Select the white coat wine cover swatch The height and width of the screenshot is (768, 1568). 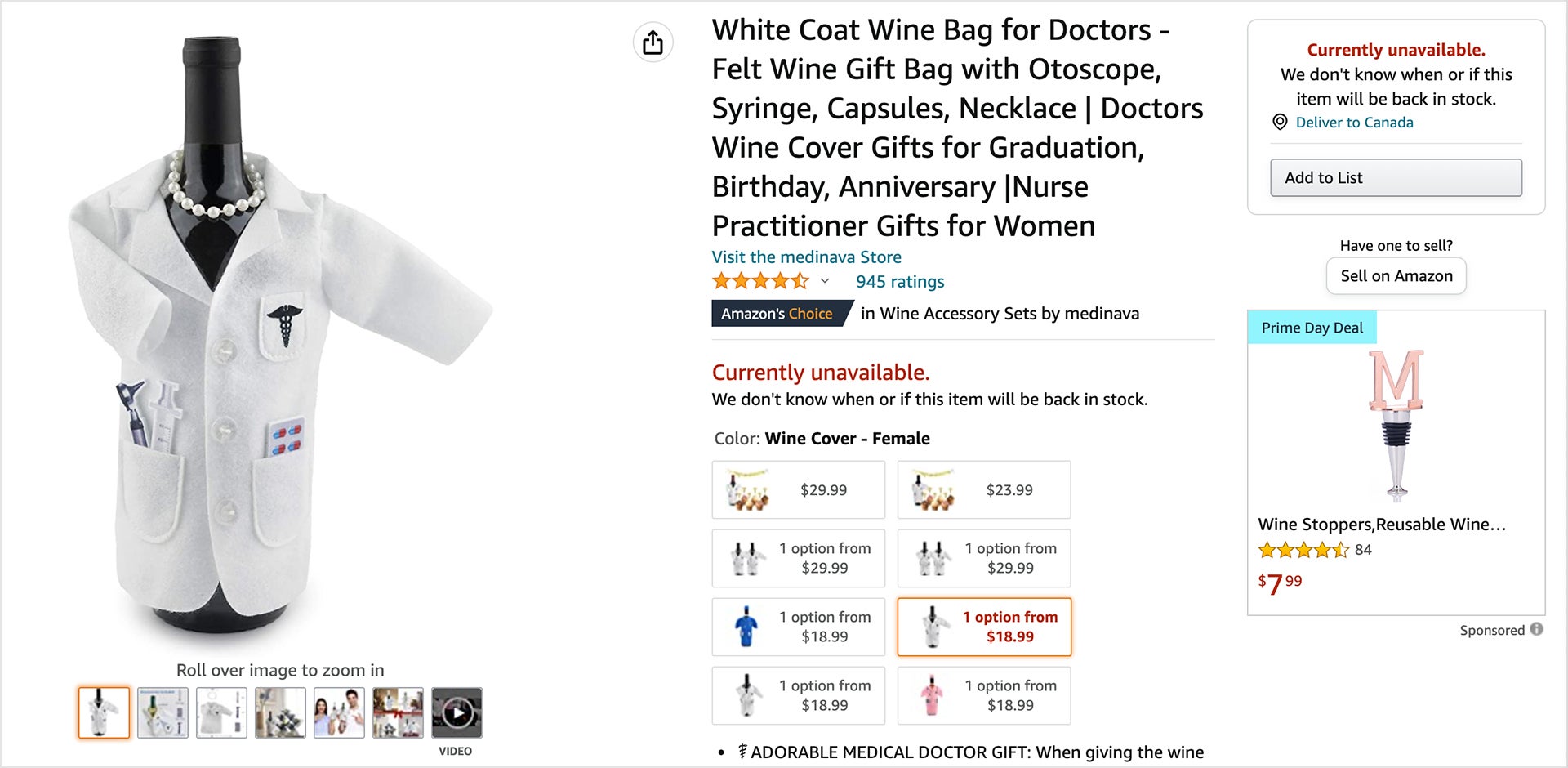(798, 695)
